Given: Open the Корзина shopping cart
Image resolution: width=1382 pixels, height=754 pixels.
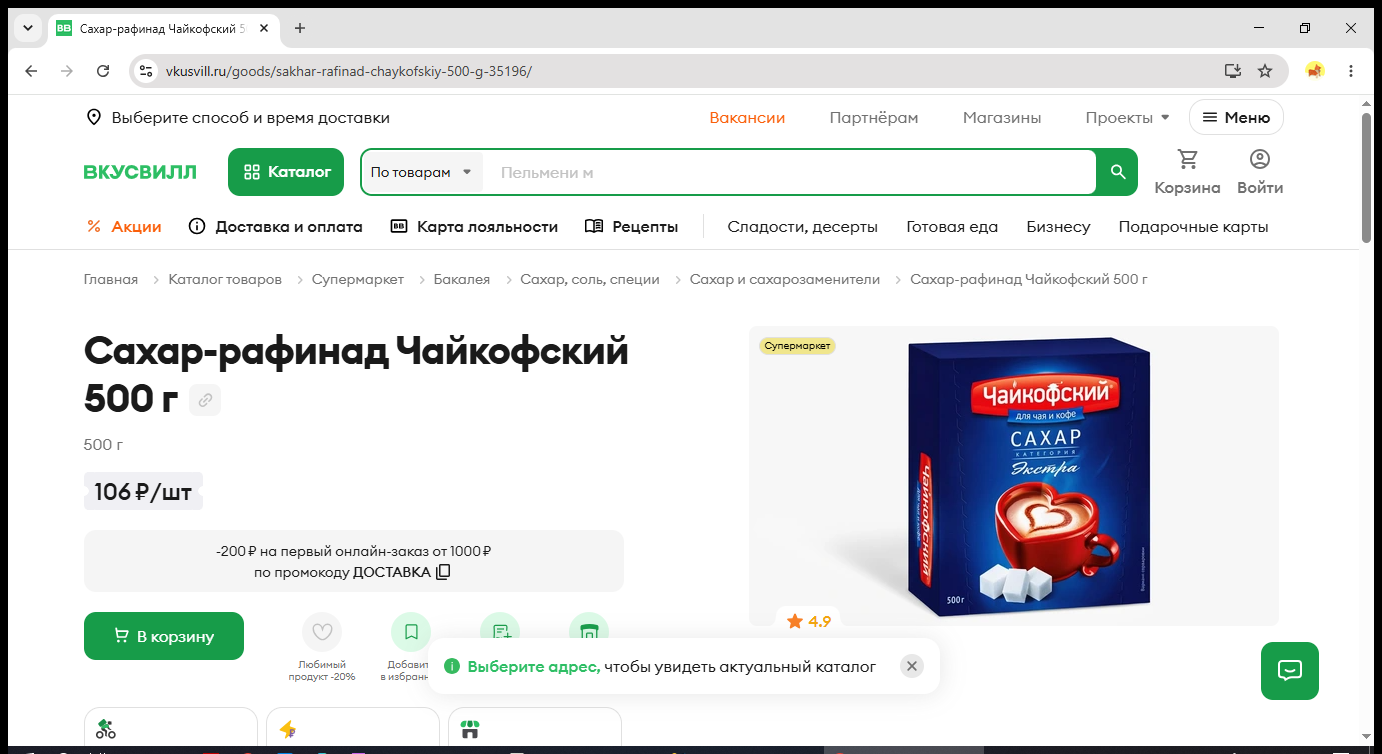Looking at the screenshot, I should tap(1187, 172).
